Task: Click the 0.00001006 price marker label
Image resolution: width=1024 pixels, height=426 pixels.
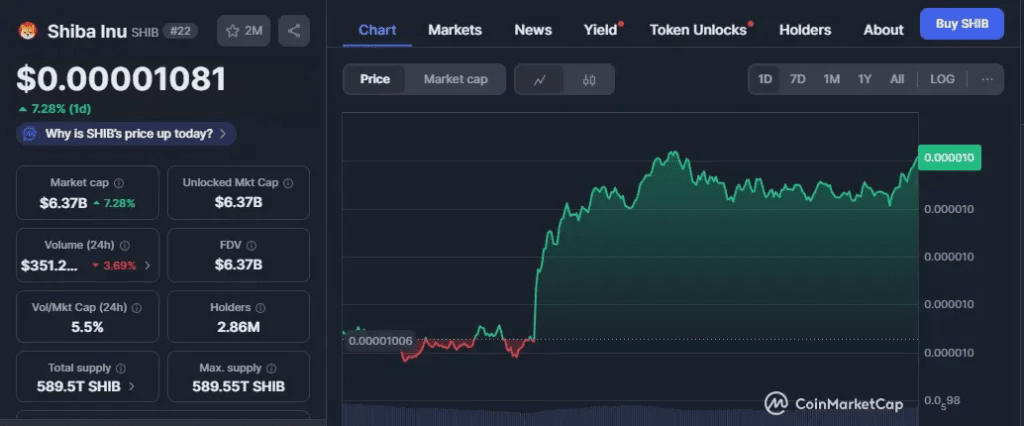Action: [x=380, y=341]
